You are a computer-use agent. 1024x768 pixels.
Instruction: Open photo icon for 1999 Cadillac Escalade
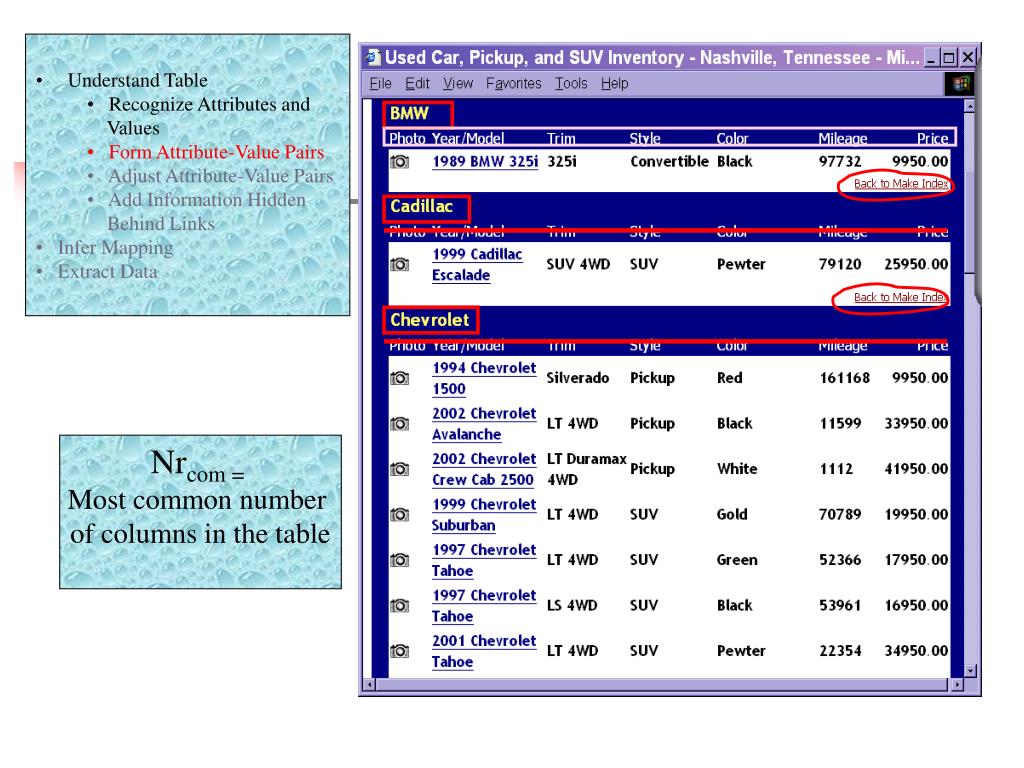[x=400, y=264]
